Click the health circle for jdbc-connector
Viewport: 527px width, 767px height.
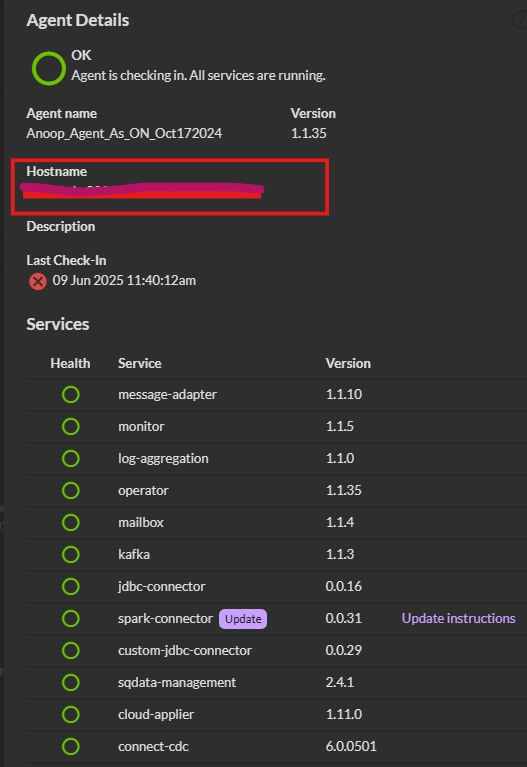click(71, 587)
